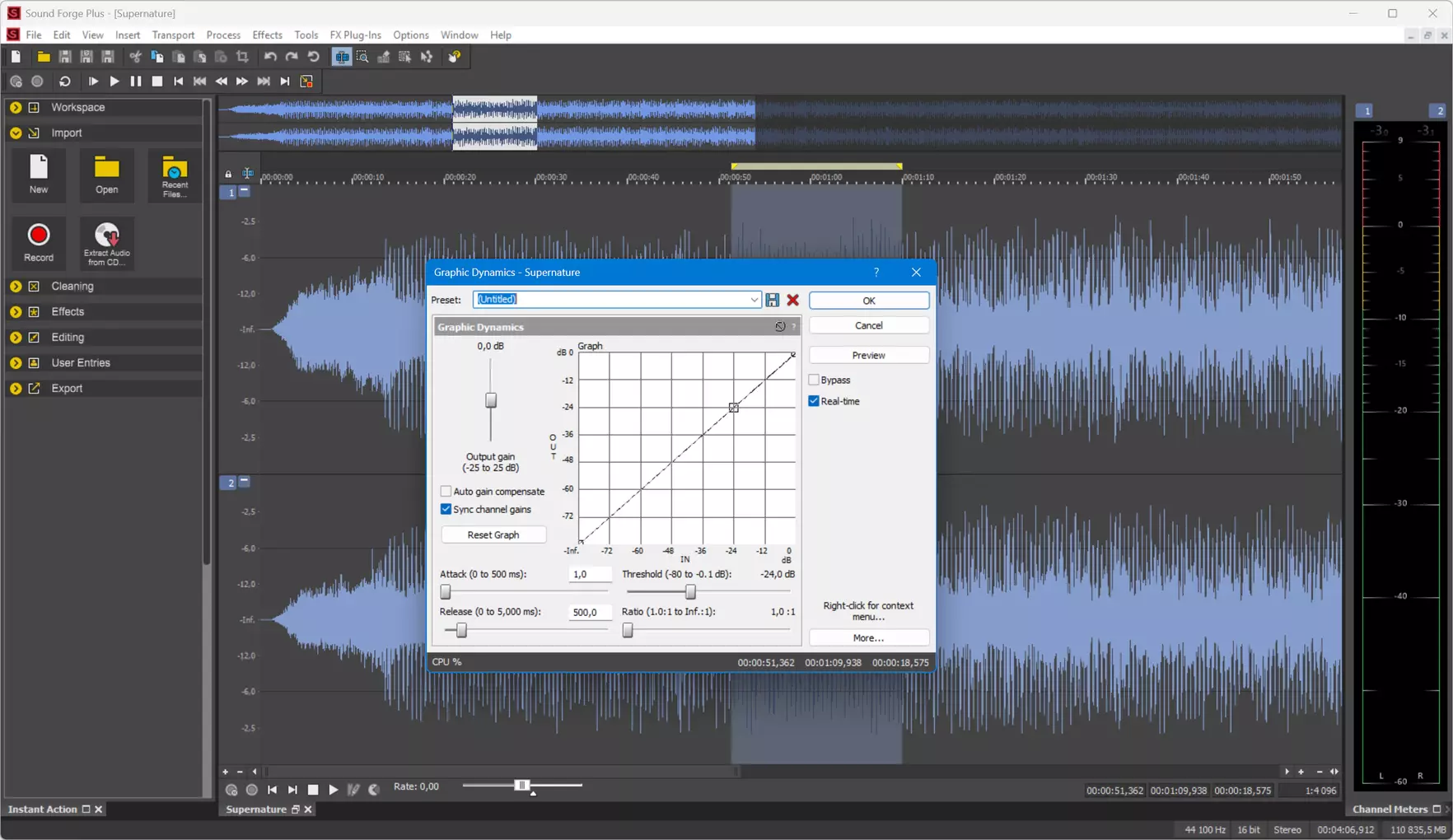1453x840 pixels.
Task: Open Extract Audio from CD icon
Action: pyautogui.click(x=106, y=234)
